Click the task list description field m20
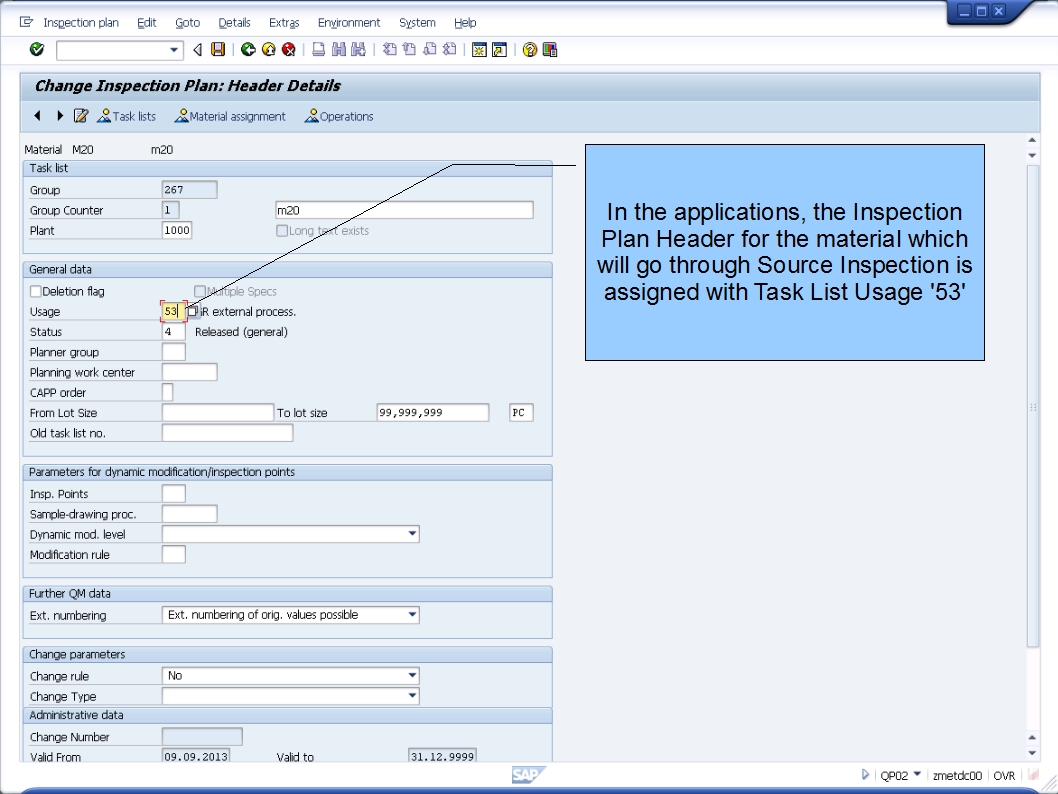This screenshot has width=1058, height=794. point(404,210)
